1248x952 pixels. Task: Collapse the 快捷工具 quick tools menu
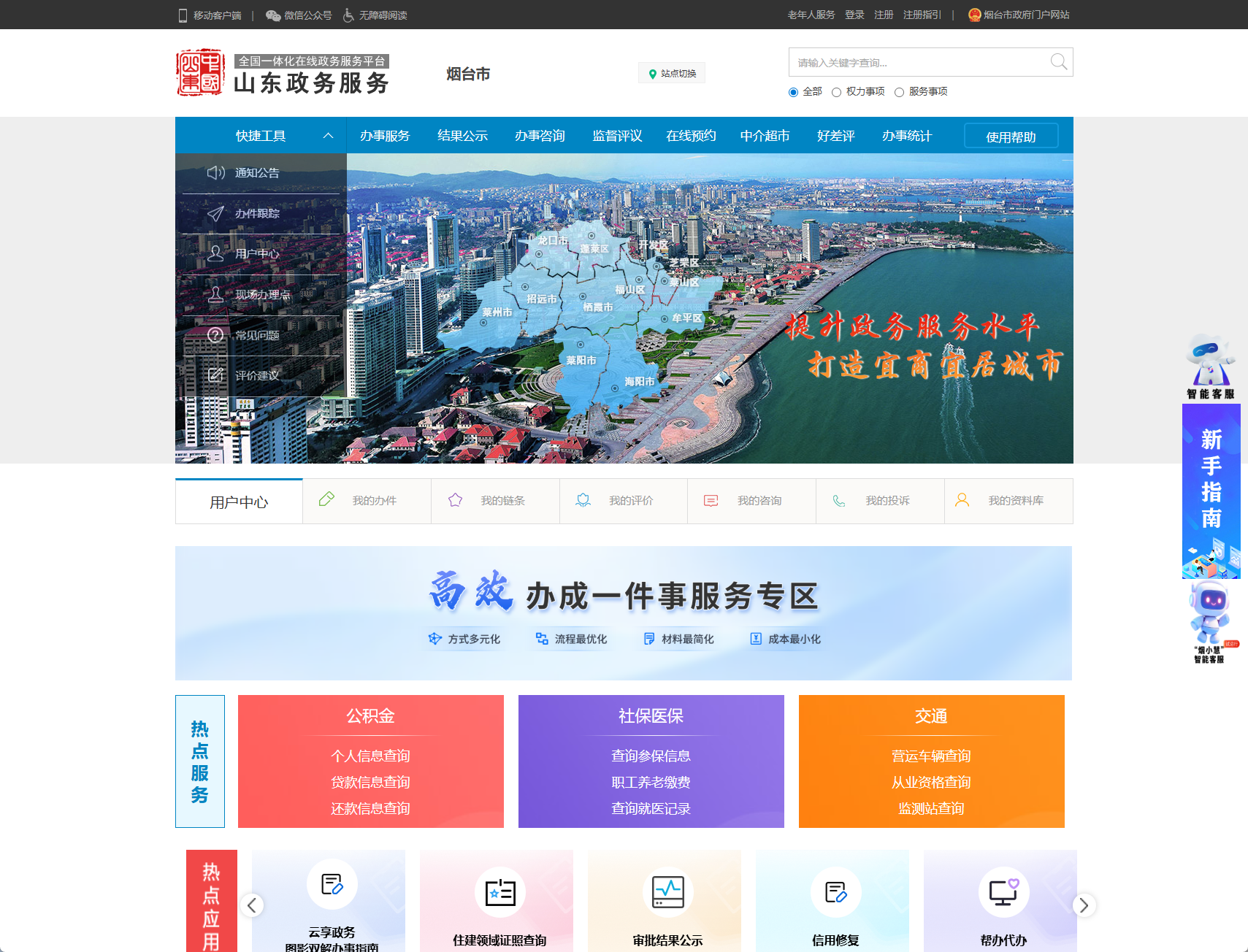tap(328, 136)
